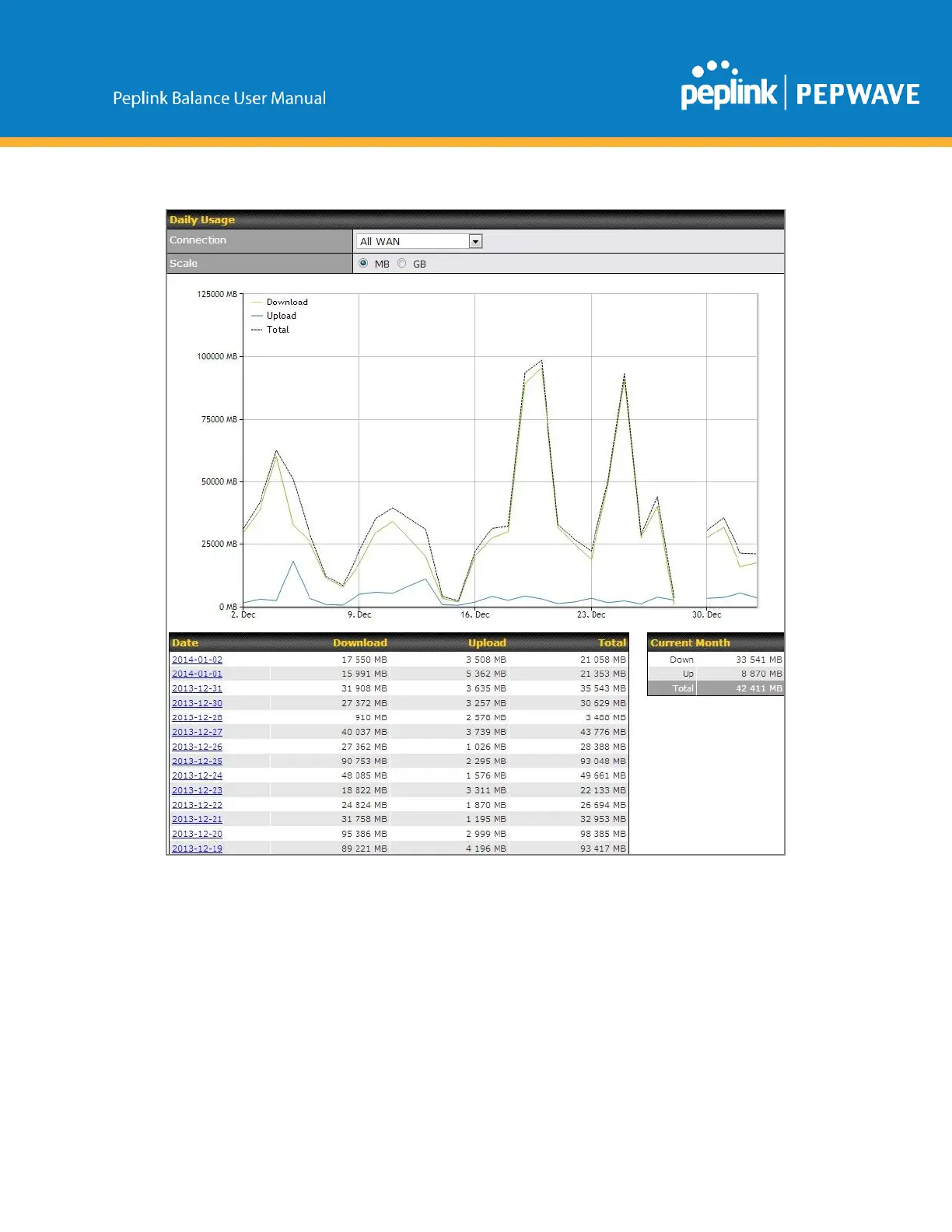The width and height of the screenshot is (952, 1232).
Task: Open the 2013-12-25 date link
Action: click(x=197, y=761)
